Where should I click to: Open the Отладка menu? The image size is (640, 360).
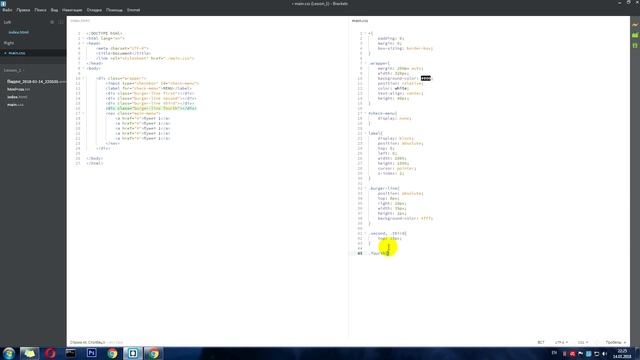tap(94, 10)
